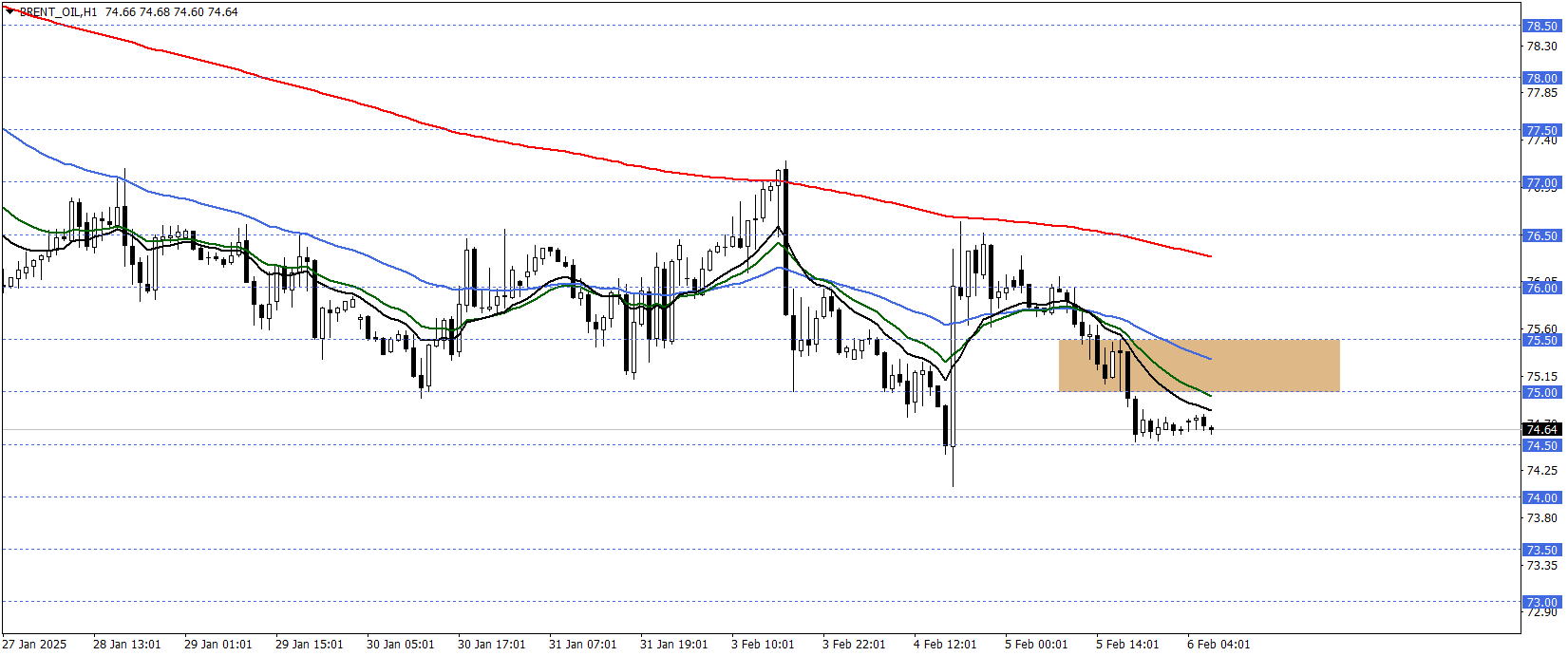This screenshot has height=656, width=1568.
Task: Select the 78.00 horizontal line label
Action: coord(1541,78)
